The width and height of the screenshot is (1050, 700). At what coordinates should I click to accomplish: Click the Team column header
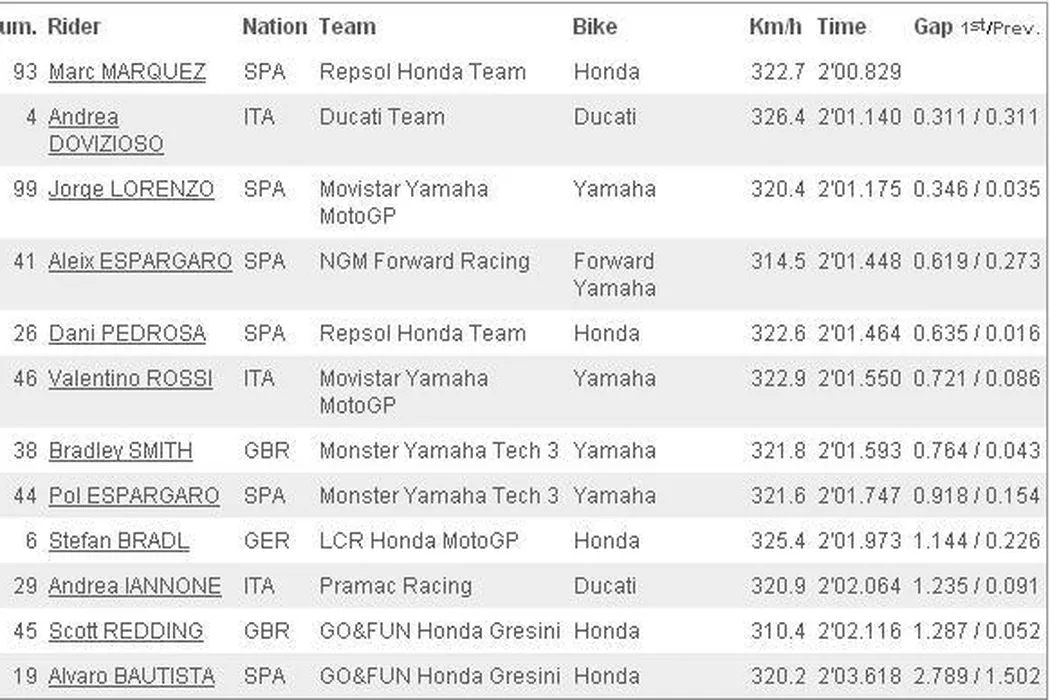point(347,27)
